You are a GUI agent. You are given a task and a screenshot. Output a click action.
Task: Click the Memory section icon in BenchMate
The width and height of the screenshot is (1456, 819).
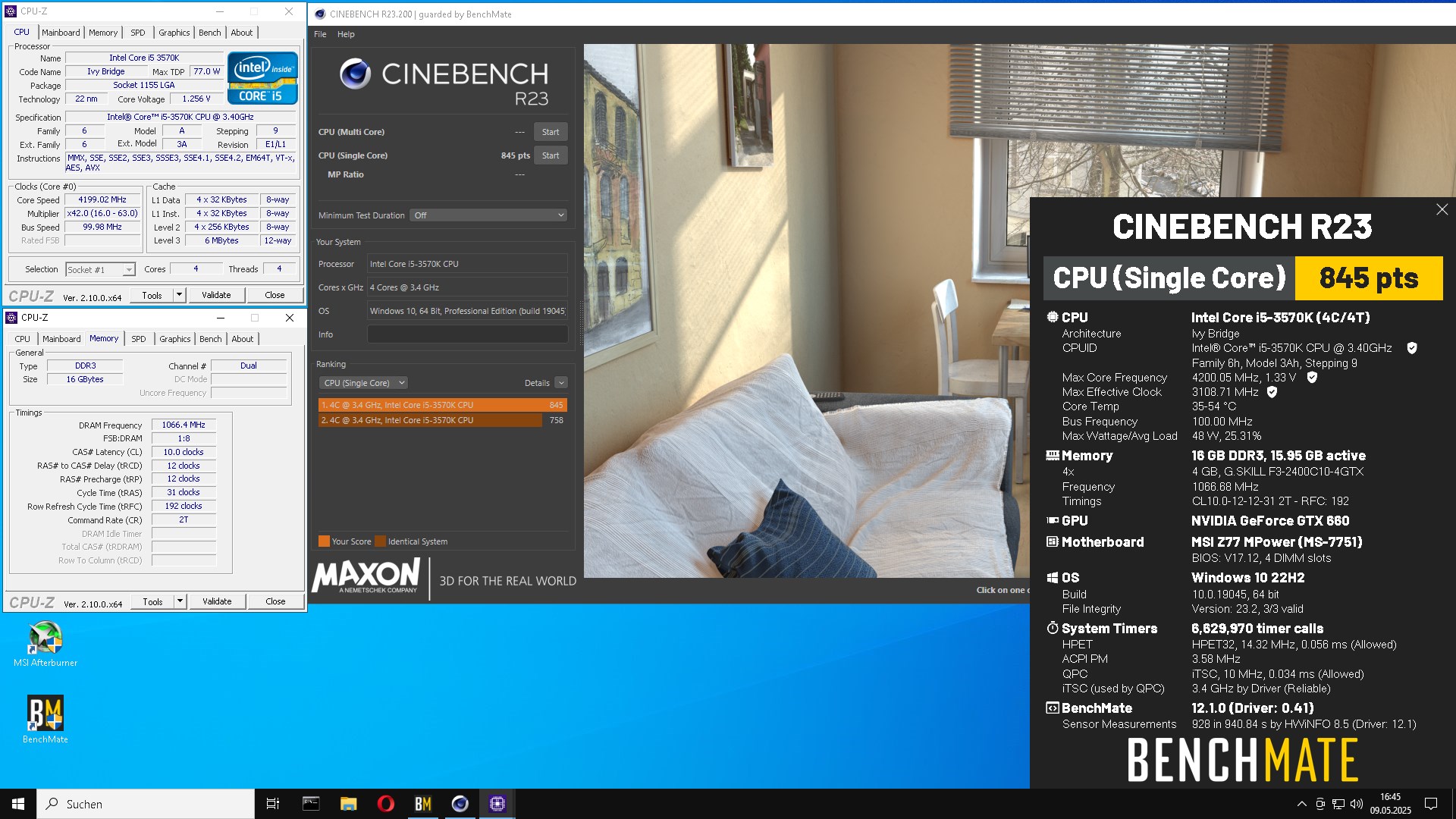1053,455
